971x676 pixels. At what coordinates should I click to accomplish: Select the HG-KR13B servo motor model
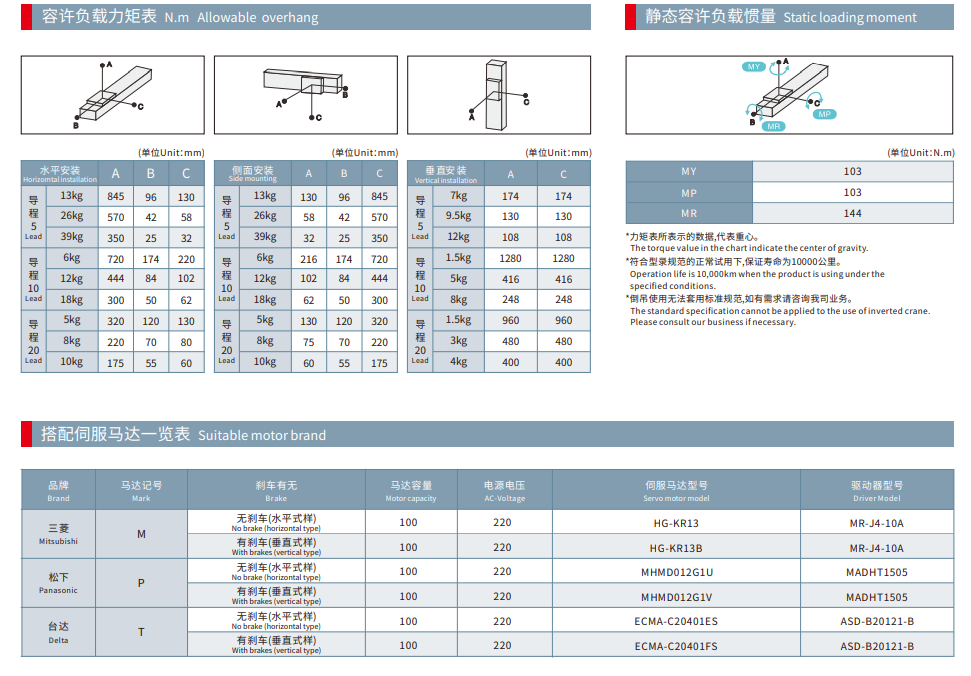pos(676,547)
